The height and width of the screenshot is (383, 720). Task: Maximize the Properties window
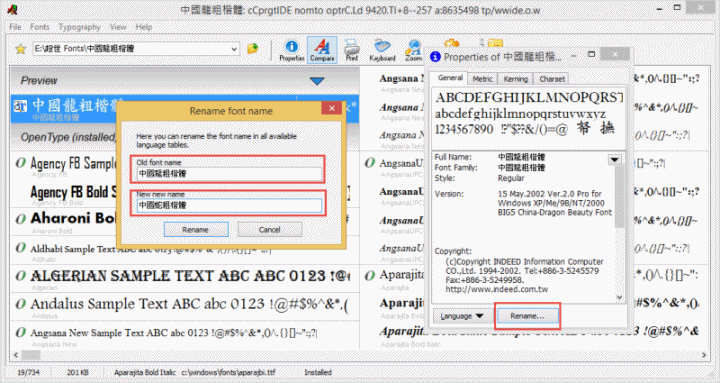[x=591, y=55]
